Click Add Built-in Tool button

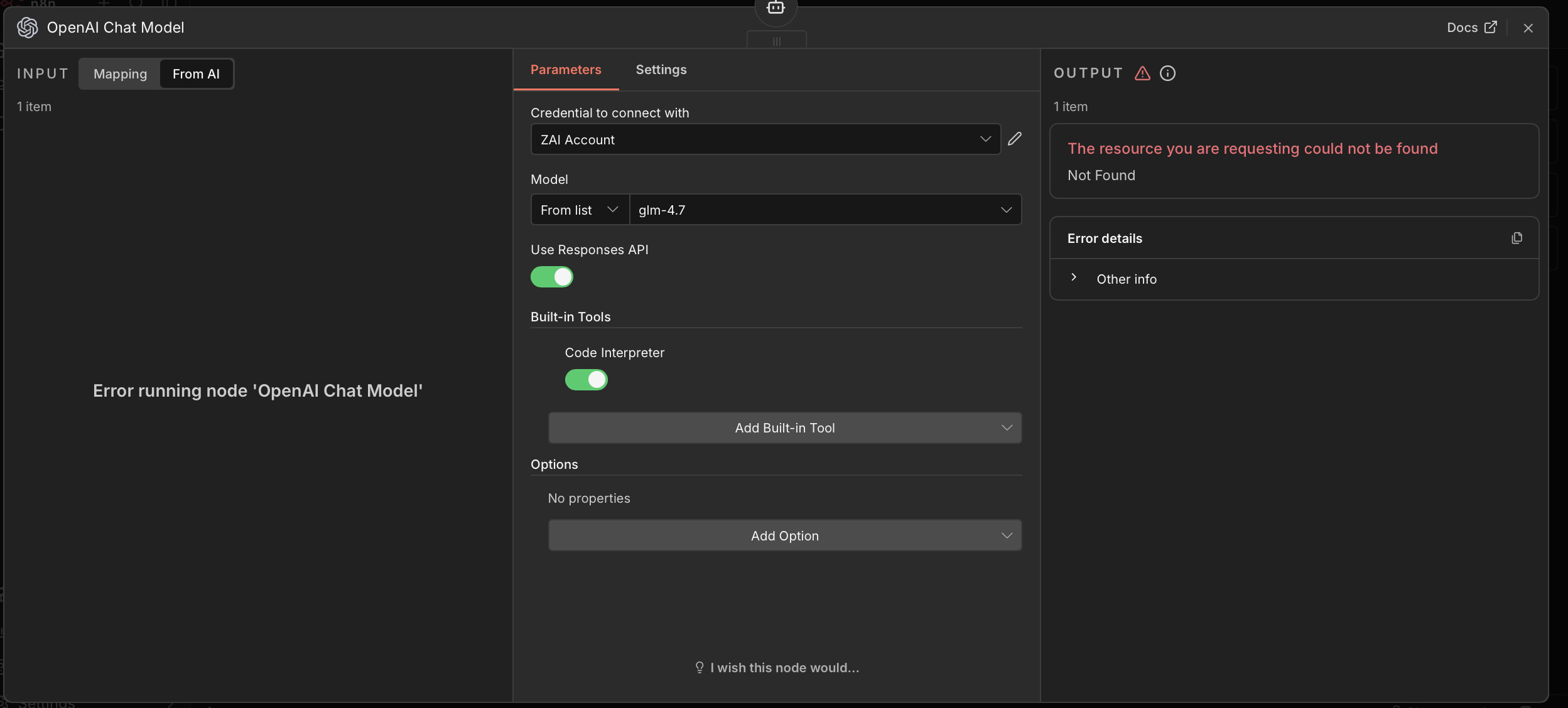(x=784, y=428)
